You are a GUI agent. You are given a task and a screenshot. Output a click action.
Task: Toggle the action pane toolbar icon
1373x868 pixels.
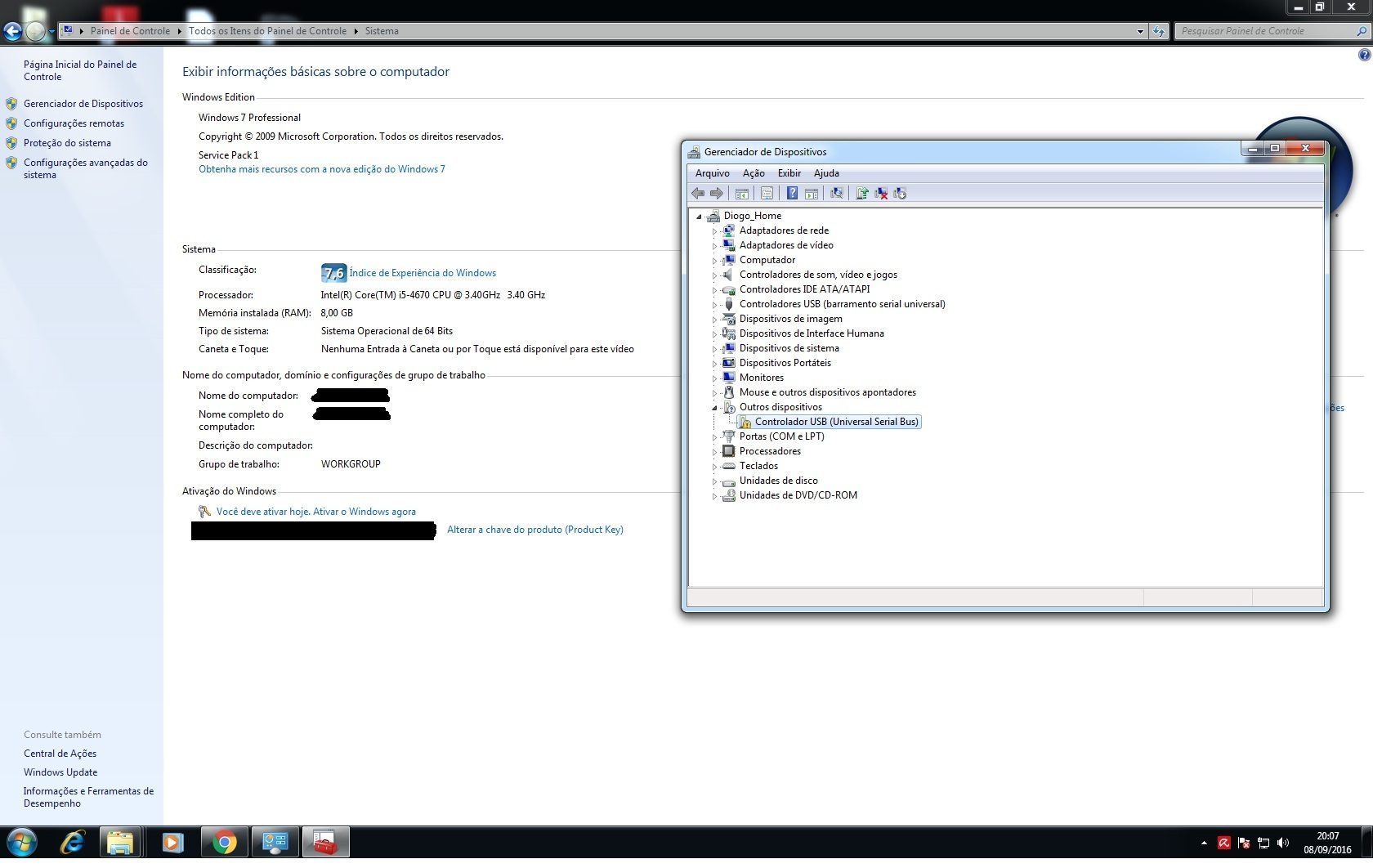click(x=812, y=194)
